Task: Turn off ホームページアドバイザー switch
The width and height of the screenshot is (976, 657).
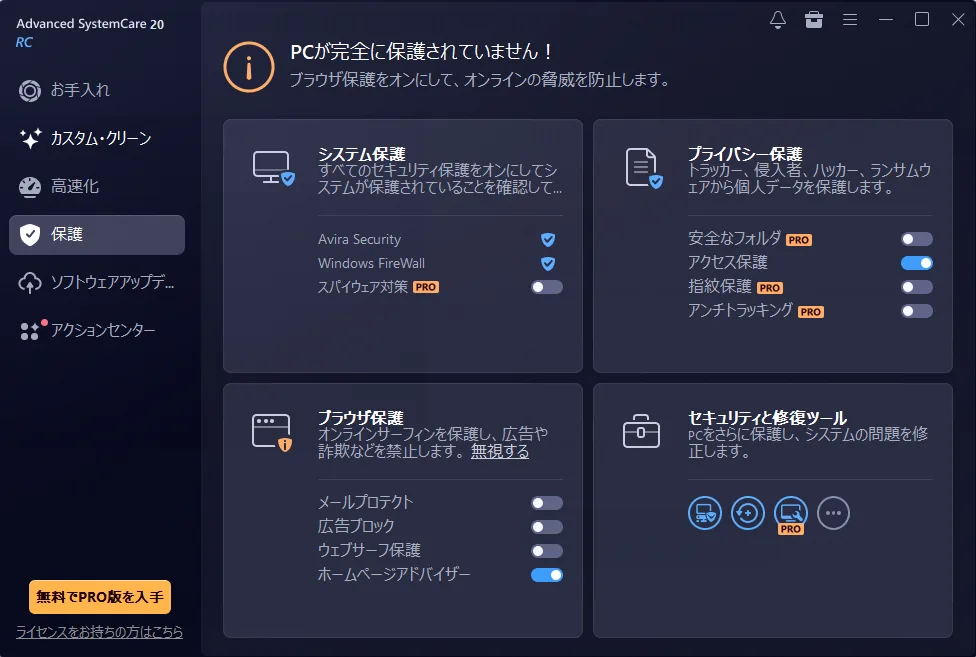Action: 547,575
